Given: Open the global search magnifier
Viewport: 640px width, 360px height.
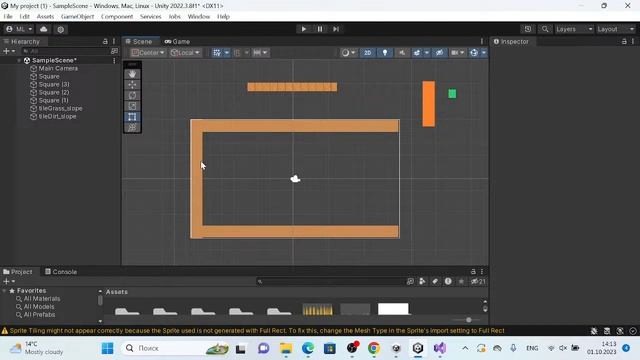Looking at the screenshot, I should [545, 29].
